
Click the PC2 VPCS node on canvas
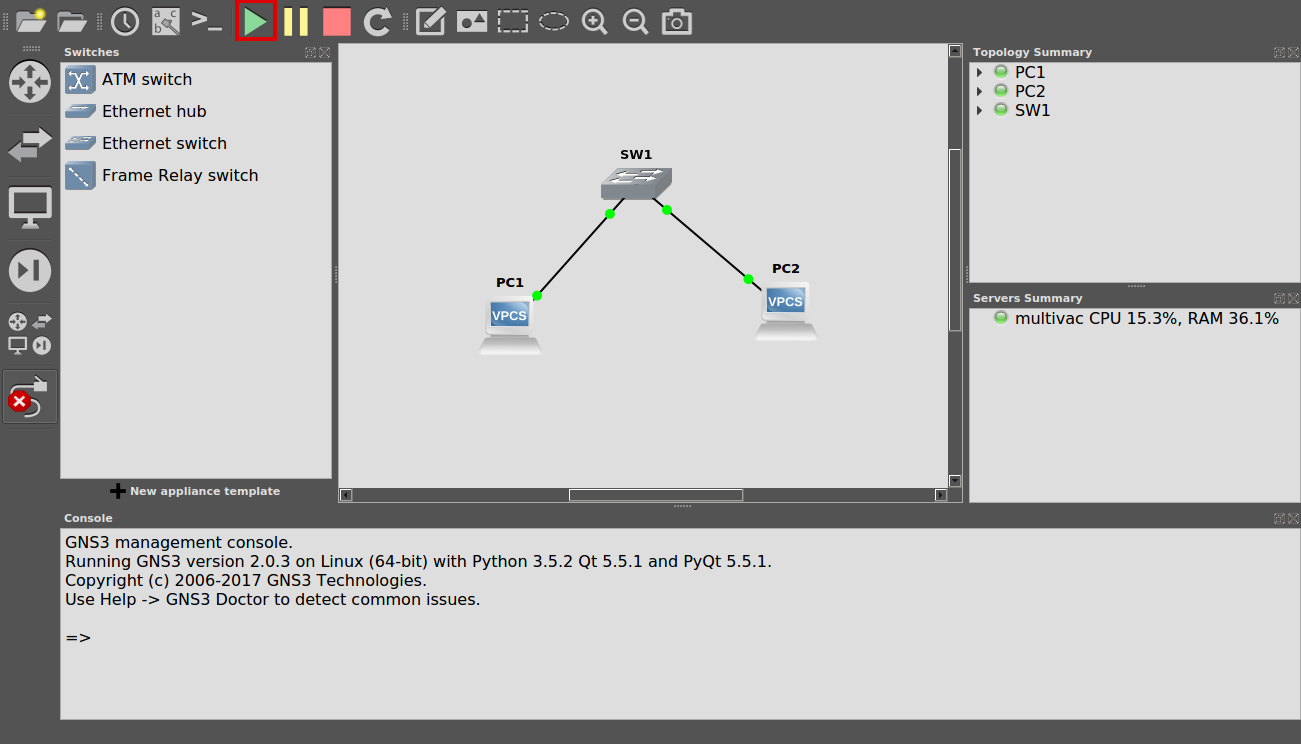click(x=786, y=311)
